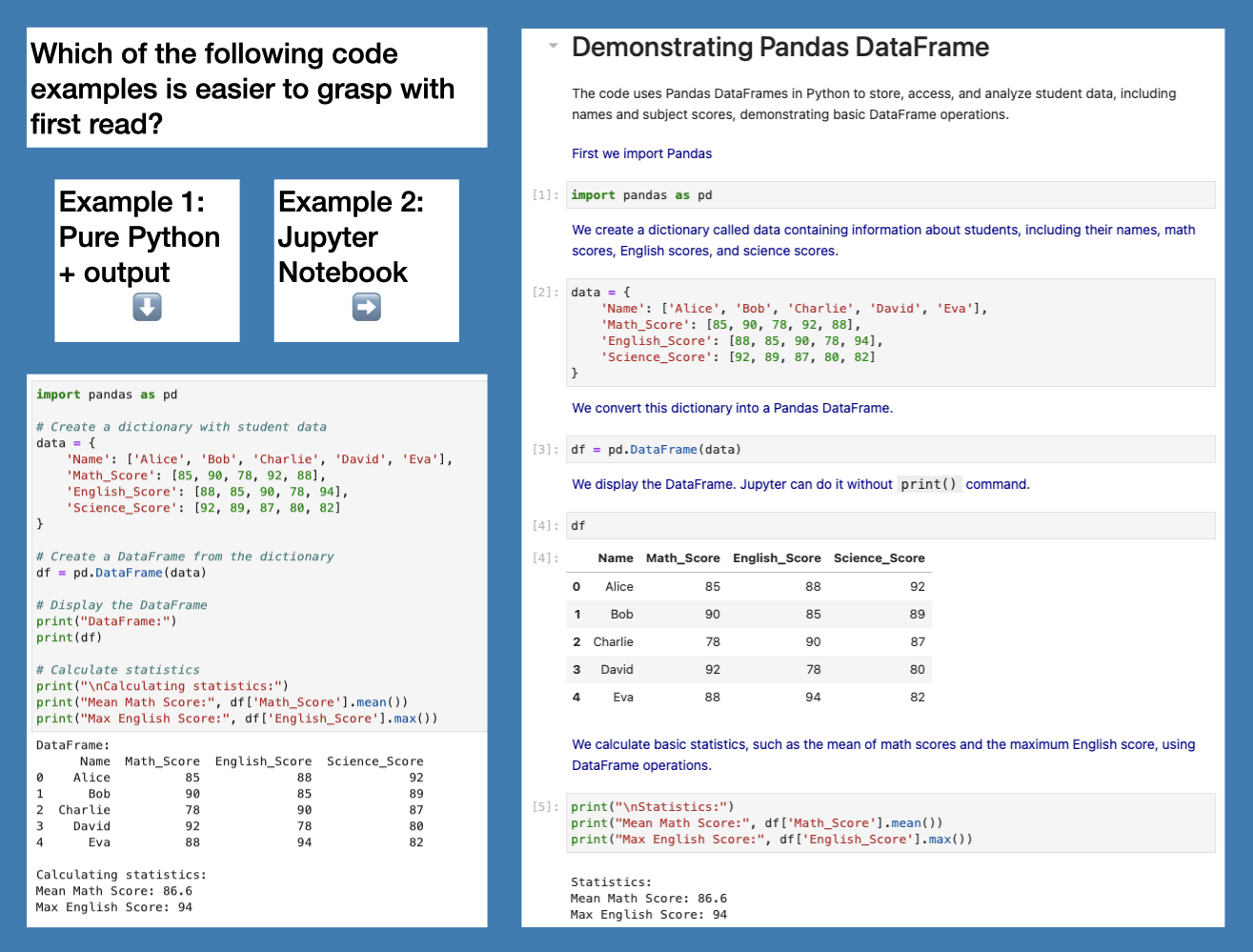Click 'Alice' in the notebook output table
The image size is (1253, 952).
click(x=619, y=587)
